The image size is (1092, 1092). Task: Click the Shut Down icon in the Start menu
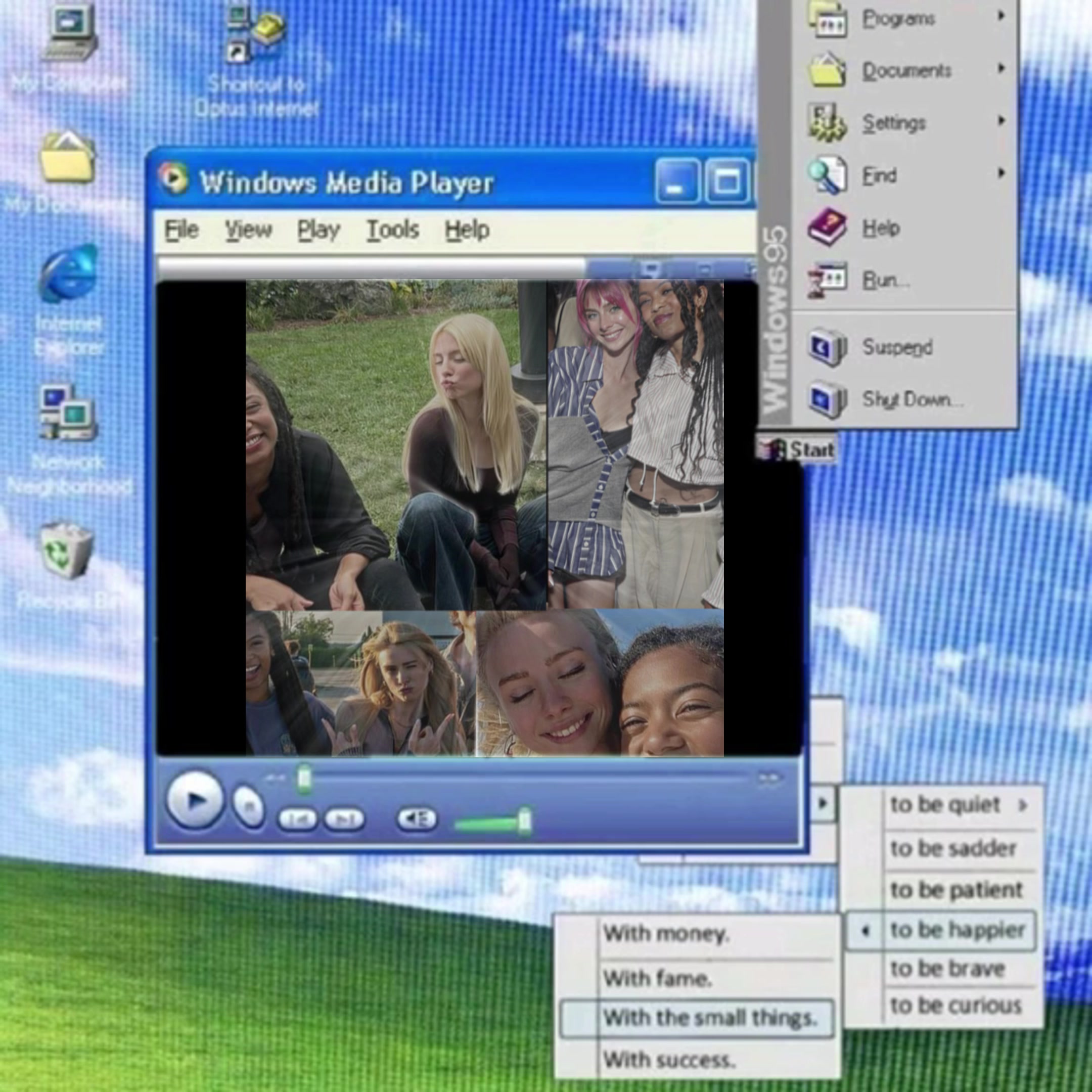point(828,399)
